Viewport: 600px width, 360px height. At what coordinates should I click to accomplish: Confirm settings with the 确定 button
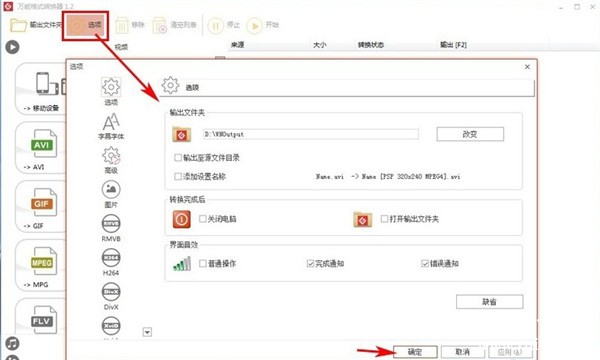415,352
